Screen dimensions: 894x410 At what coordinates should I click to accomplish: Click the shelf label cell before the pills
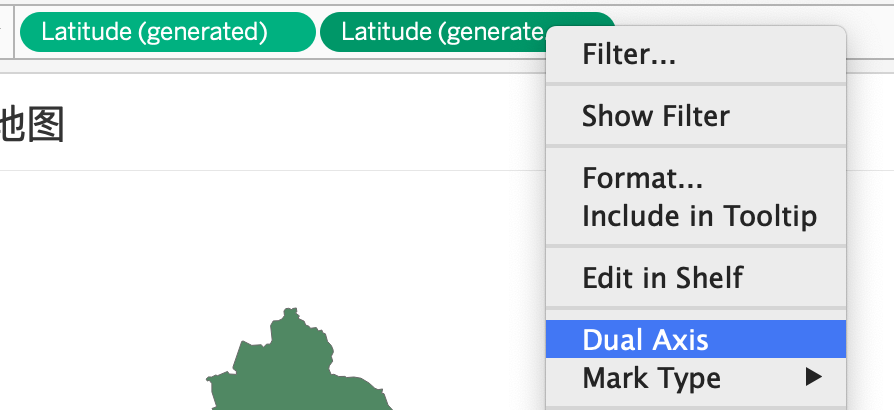[x=6, y=32]
